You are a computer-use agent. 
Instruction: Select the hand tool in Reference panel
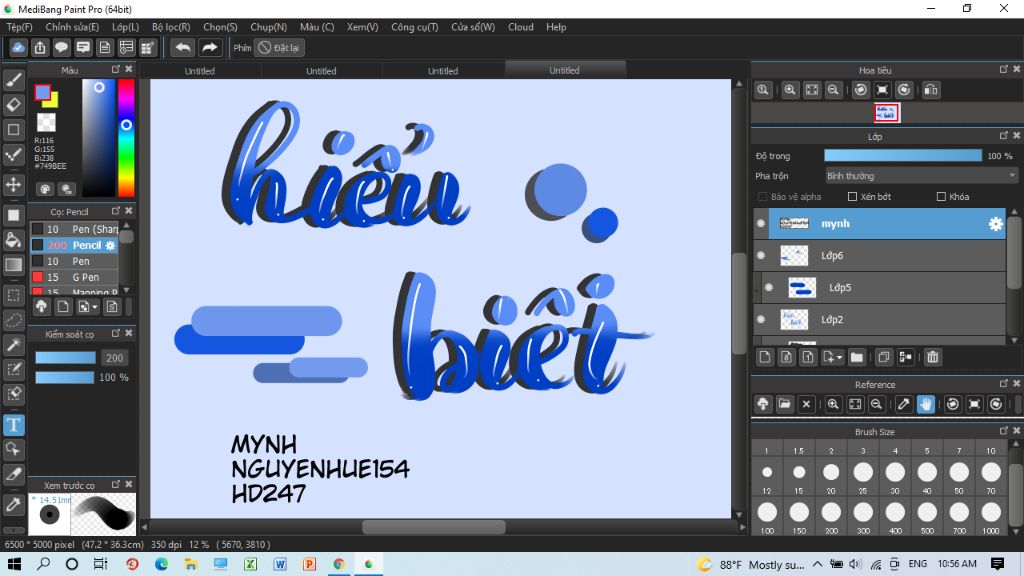point(925,404)
